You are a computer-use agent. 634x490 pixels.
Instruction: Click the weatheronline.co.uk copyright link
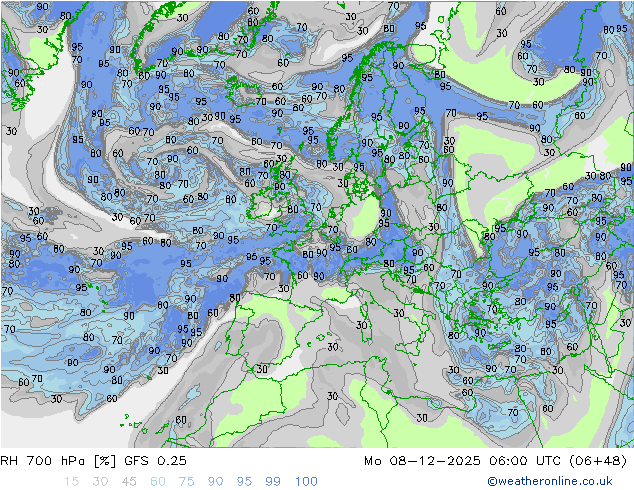[x=550, y=481]
